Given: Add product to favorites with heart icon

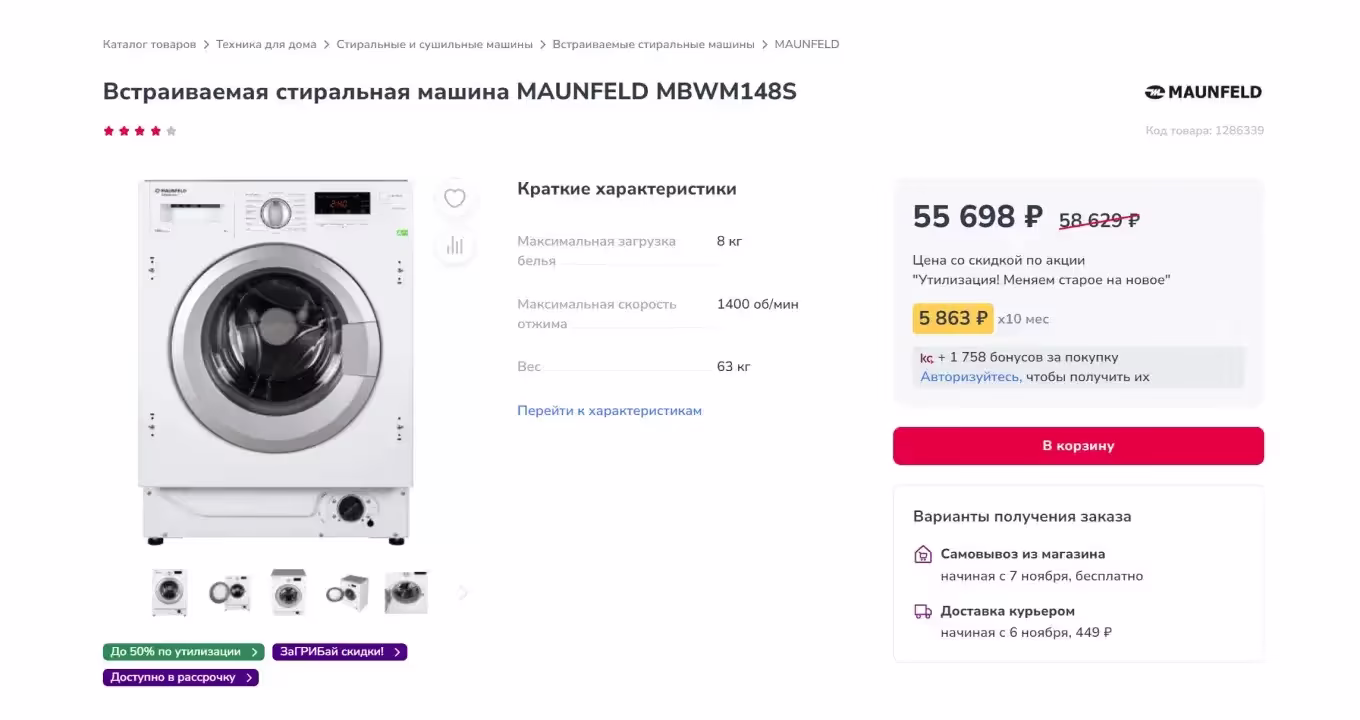Looking at the screenshot, I should (455, 198).
